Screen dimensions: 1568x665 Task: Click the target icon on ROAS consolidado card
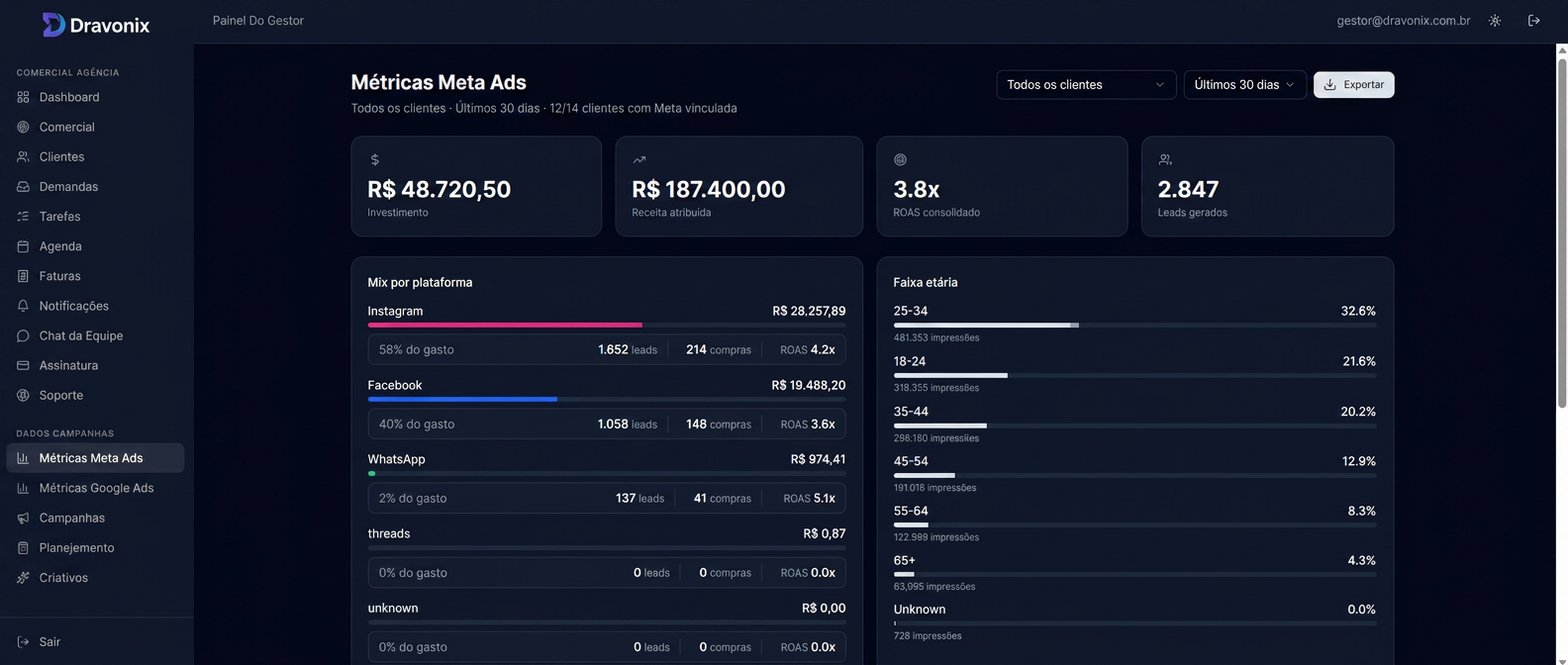click(x=900, y=159)
